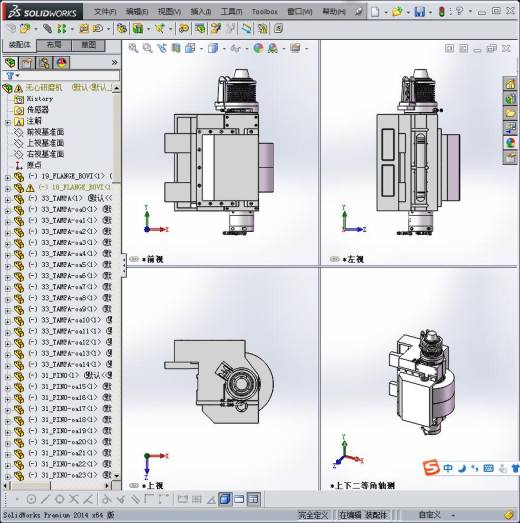
Task: Switch to the 布局 tab
Action: 54,45
